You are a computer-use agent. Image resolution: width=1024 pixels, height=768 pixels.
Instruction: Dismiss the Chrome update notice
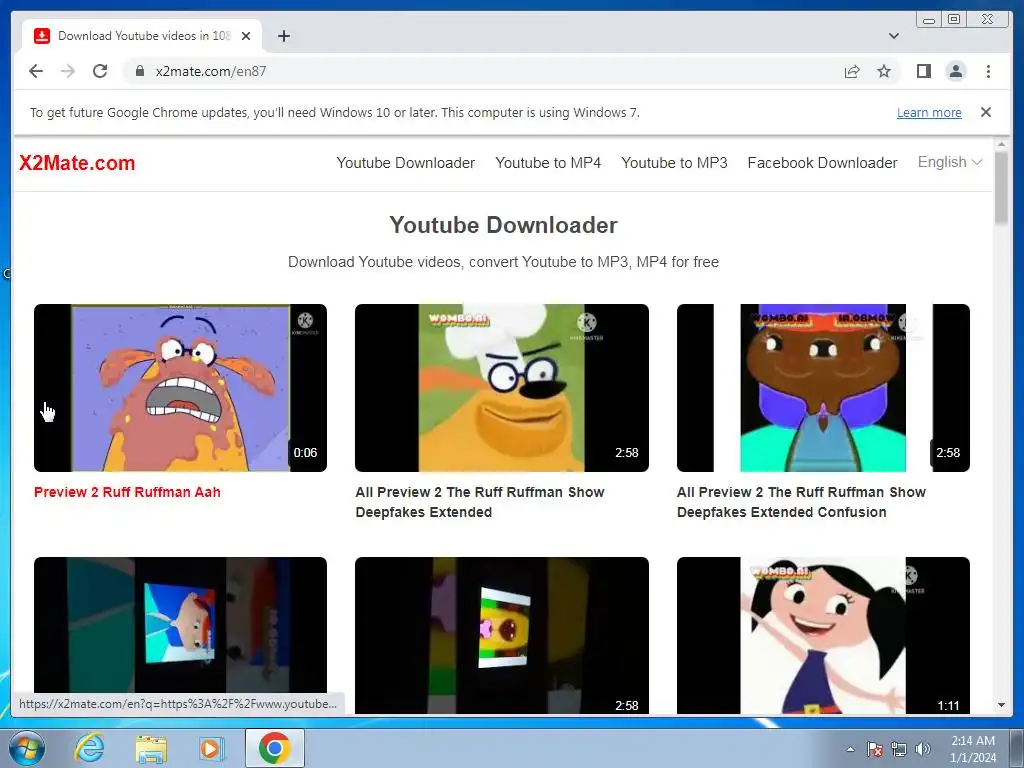coord(986,112)
